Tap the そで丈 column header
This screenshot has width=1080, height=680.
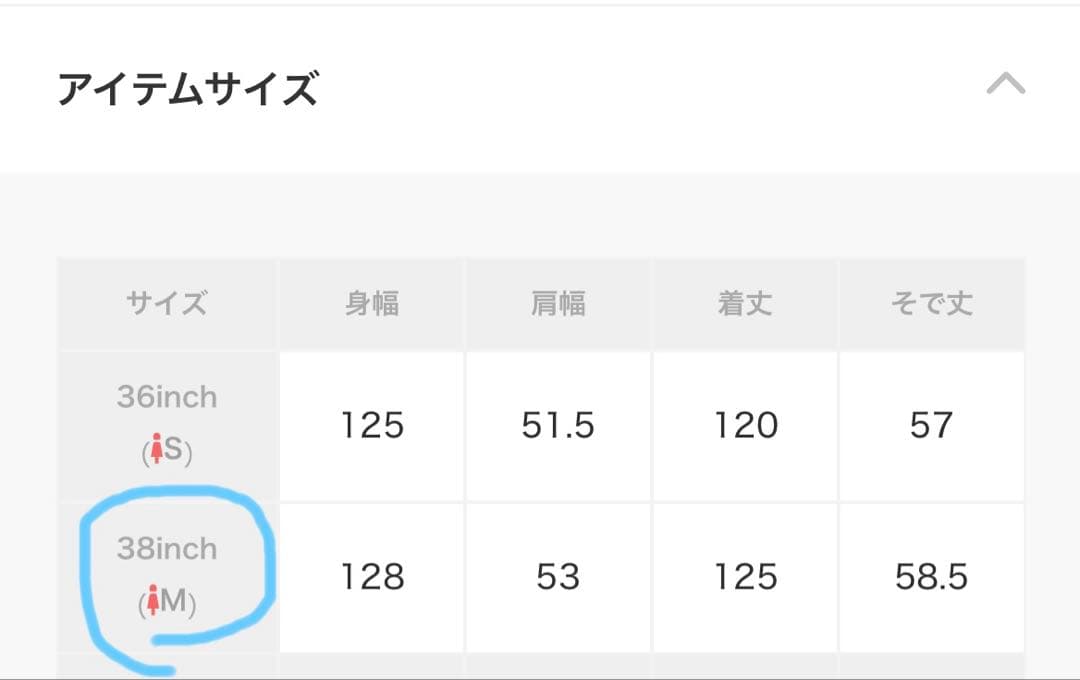(932, 304)
